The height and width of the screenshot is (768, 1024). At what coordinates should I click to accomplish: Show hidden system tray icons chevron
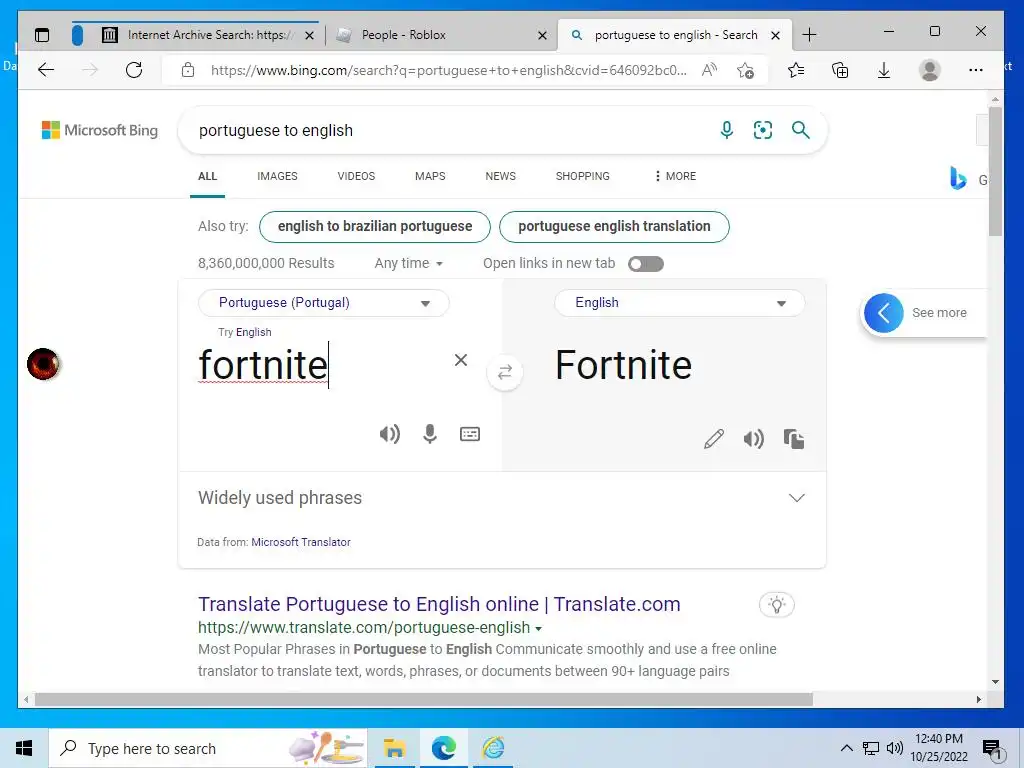pyautogui.click(x=846, y=748)
